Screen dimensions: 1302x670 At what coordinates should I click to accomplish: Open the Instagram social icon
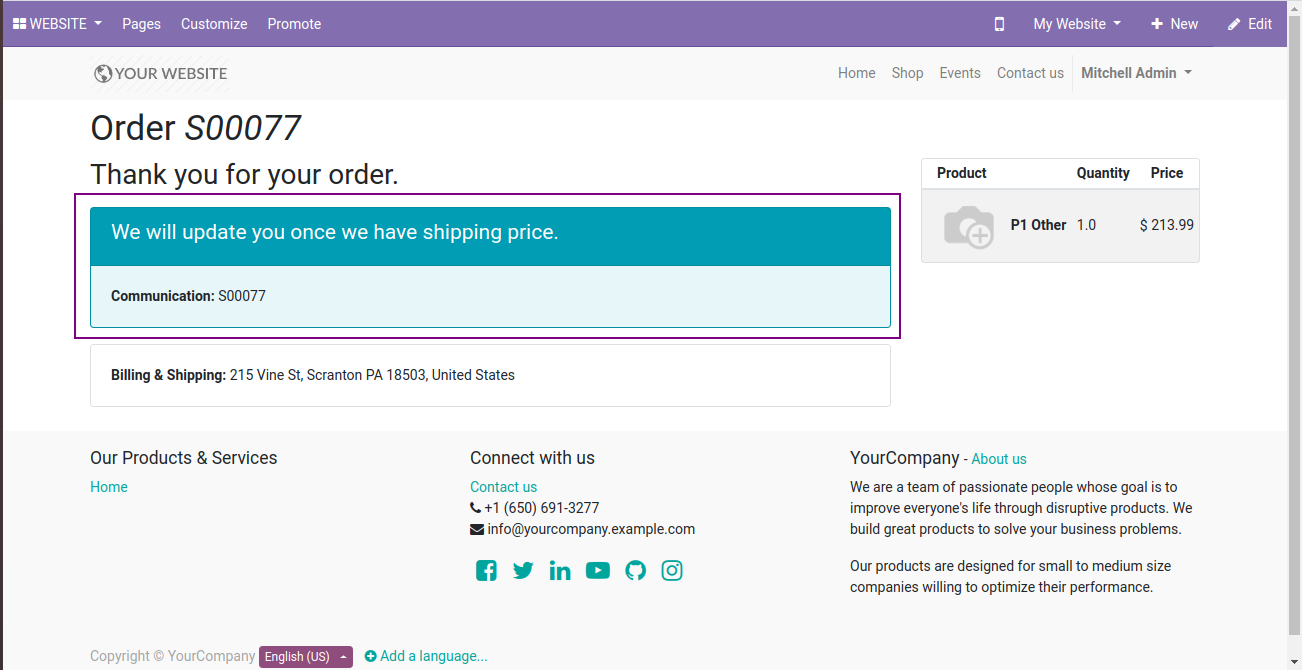[672, 571]
